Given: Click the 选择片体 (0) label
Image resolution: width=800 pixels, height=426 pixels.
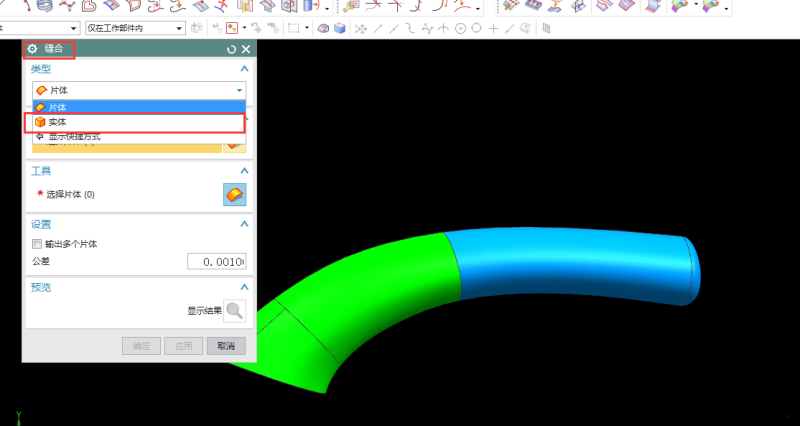Looking at the screenshot, I should pos(70,194).
